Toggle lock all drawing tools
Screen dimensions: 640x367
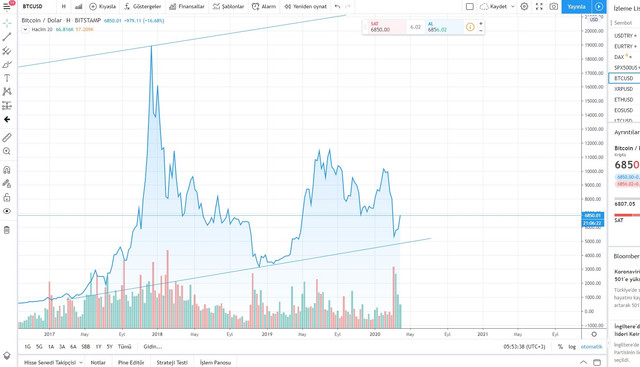tap(7, 198)
